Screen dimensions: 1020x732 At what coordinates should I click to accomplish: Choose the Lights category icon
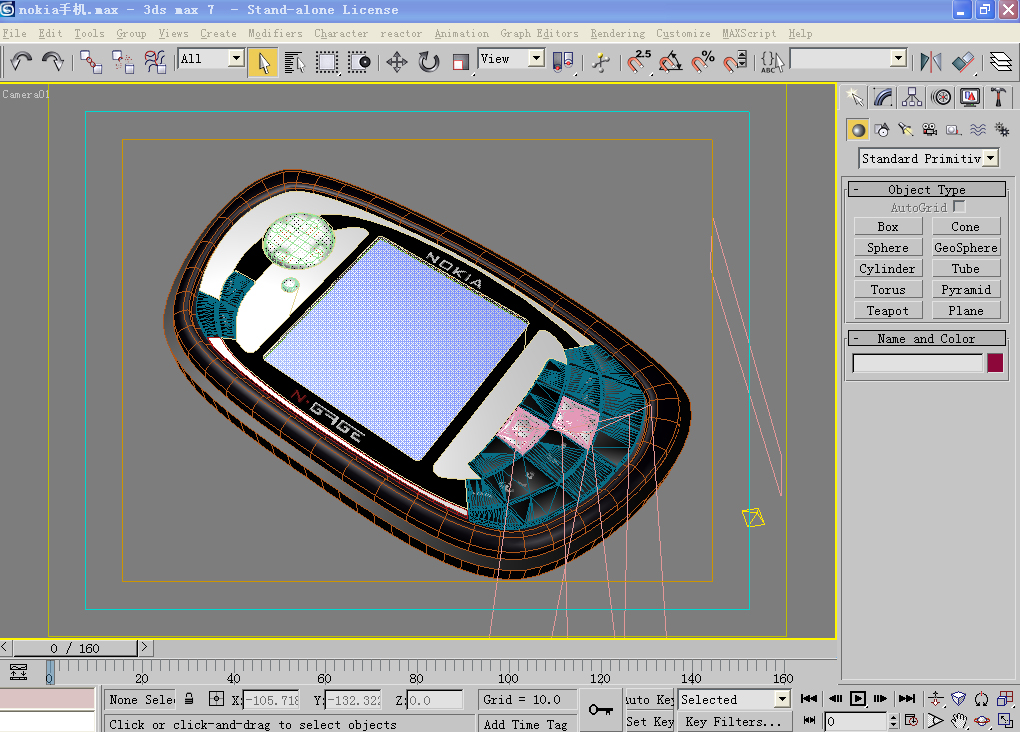tap(906, 130)
